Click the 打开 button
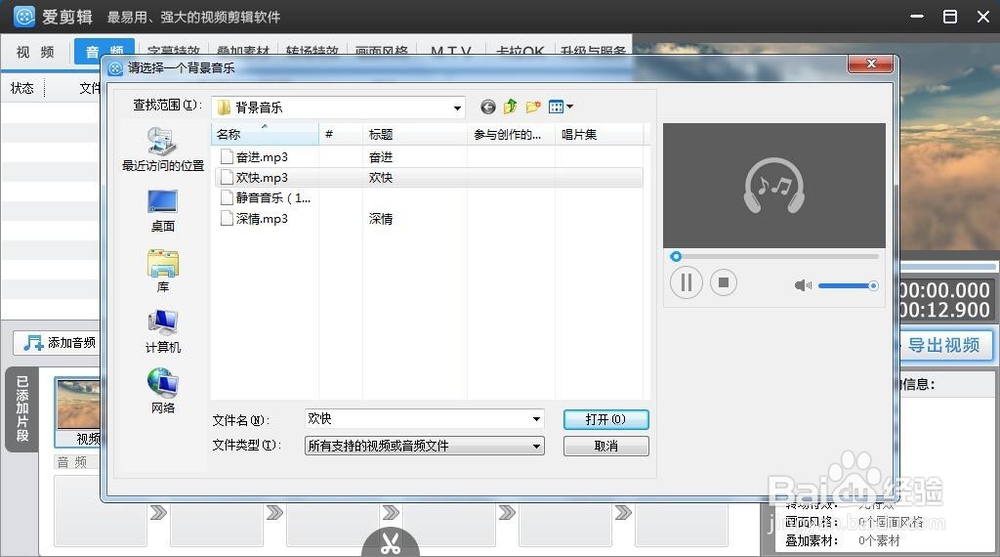The height and width of the screenshot is (557, 1000). (606, 419)
